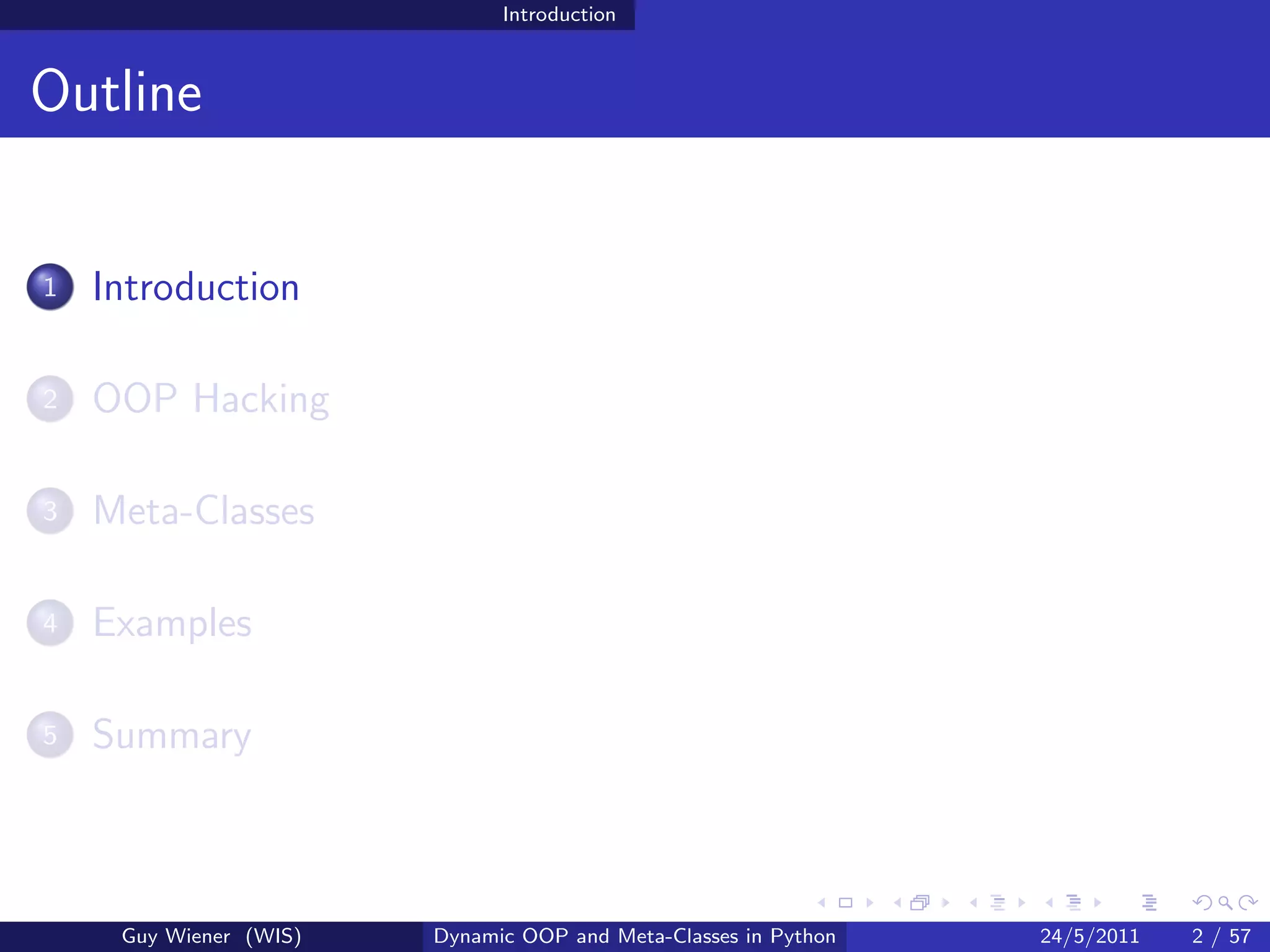Jump to Meta-Classes outline entry

click(x=203, y=511)
